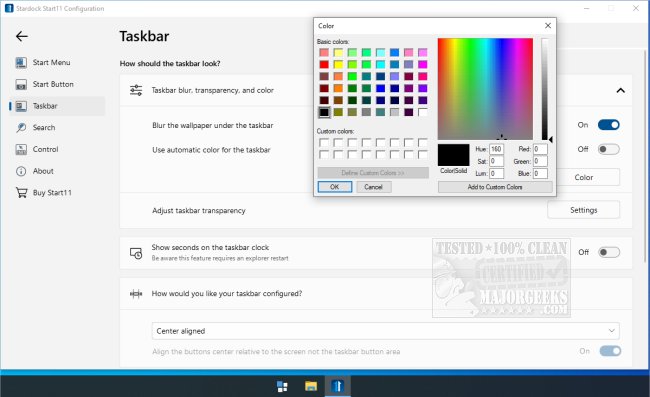Screen dimensions: 650x397
Task: Pick the black basic color swatch
Action: [324, 112]
